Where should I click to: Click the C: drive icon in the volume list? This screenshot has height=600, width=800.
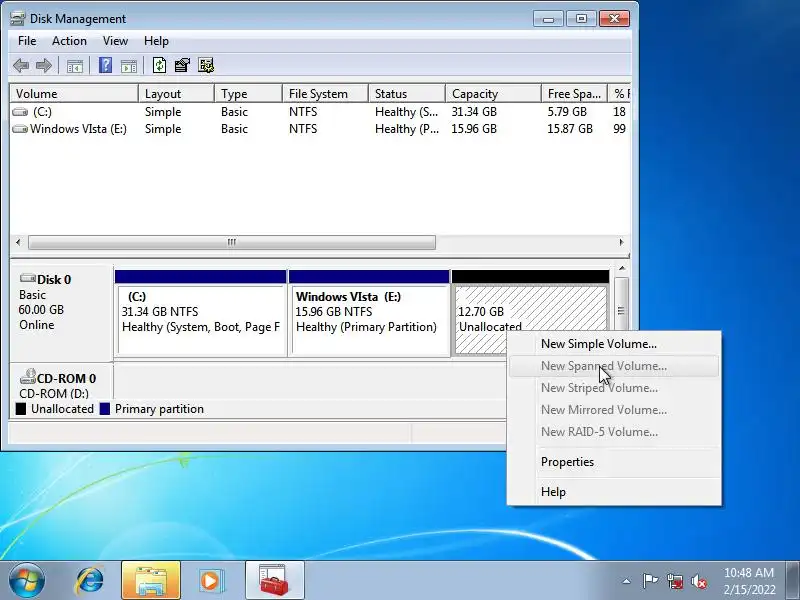click(20, 112)
